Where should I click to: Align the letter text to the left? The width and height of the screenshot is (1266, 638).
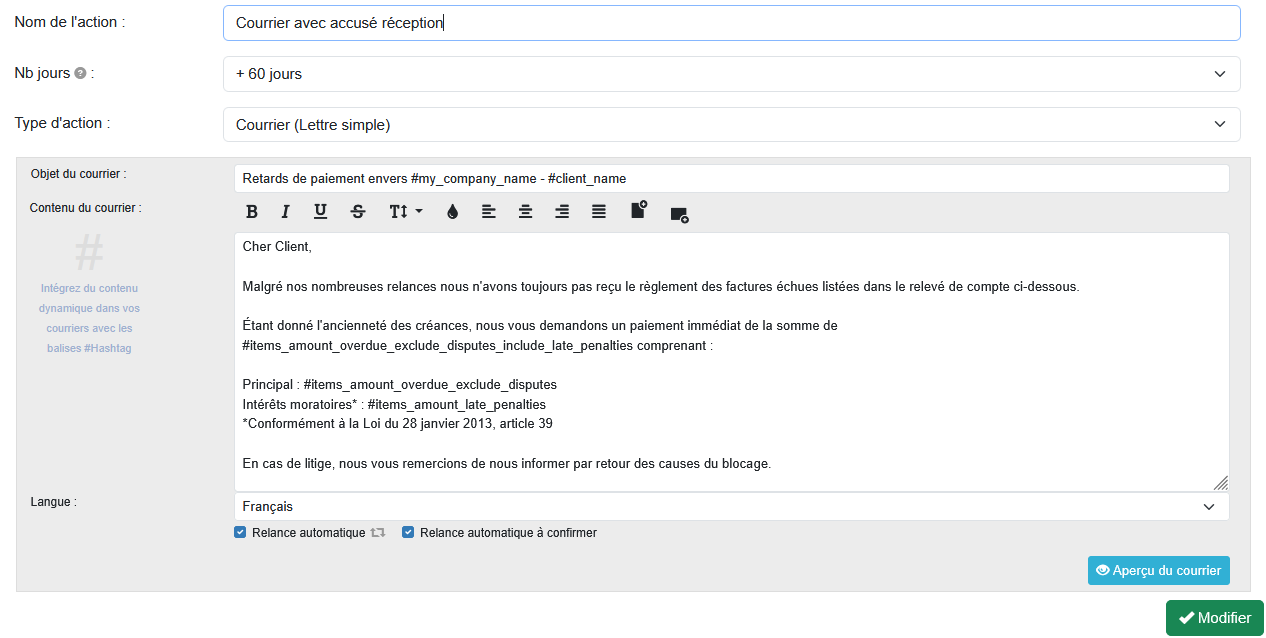488,211
